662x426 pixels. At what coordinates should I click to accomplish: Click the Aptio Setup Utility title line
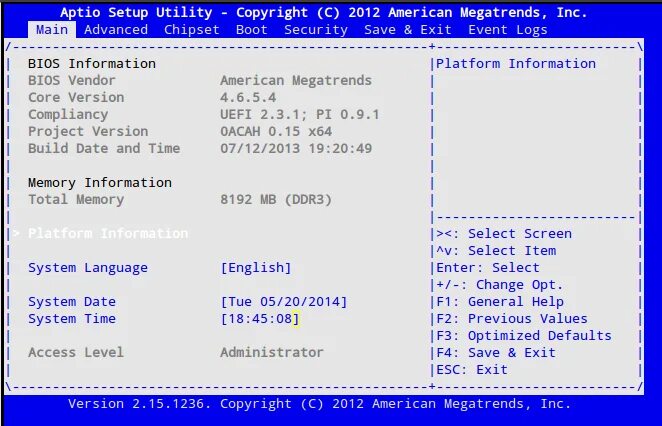point(324,13)
